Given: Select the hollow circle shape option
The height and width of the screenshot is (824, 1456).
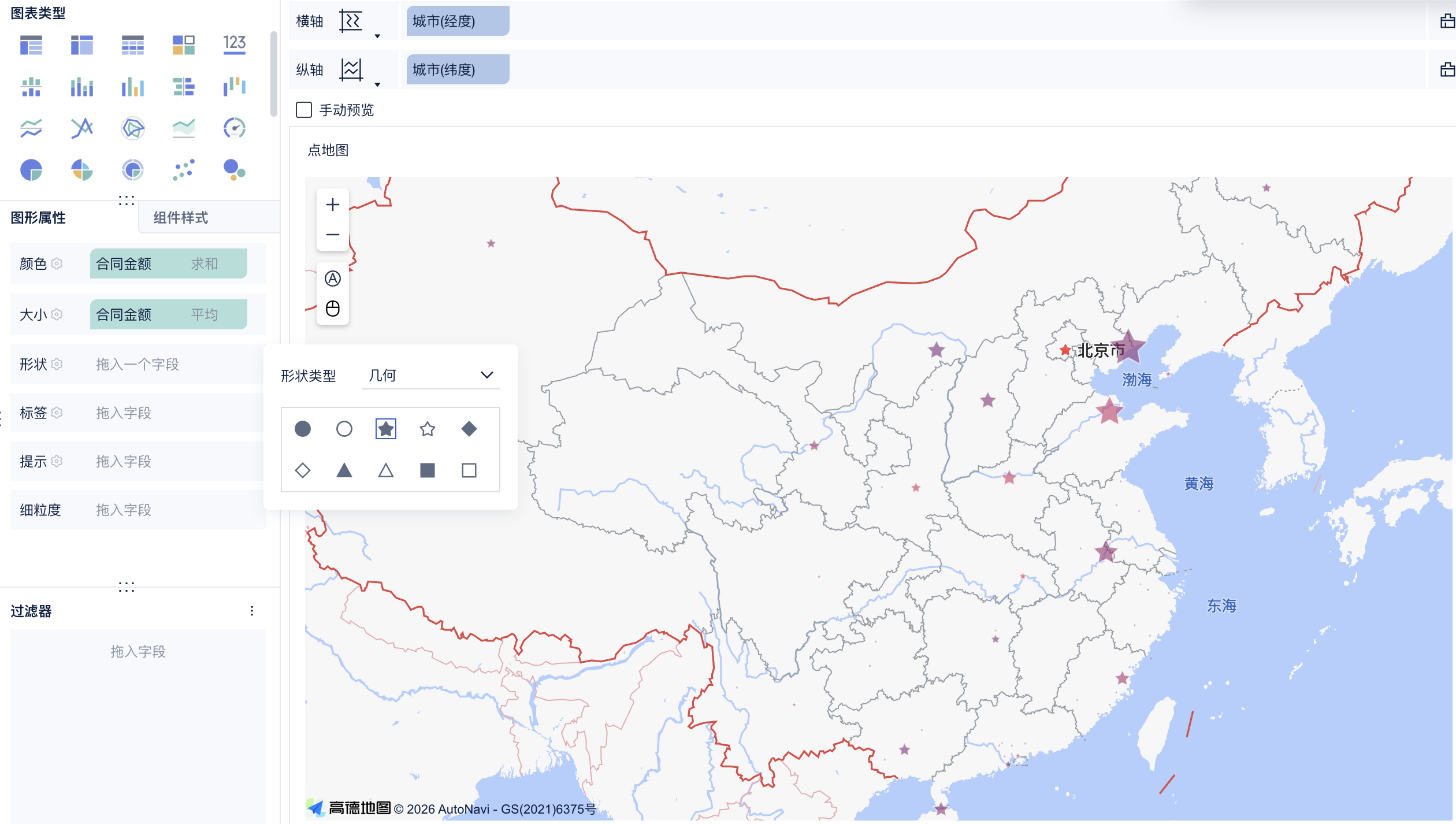Looking at the screenshot, I should coord(344,429).
